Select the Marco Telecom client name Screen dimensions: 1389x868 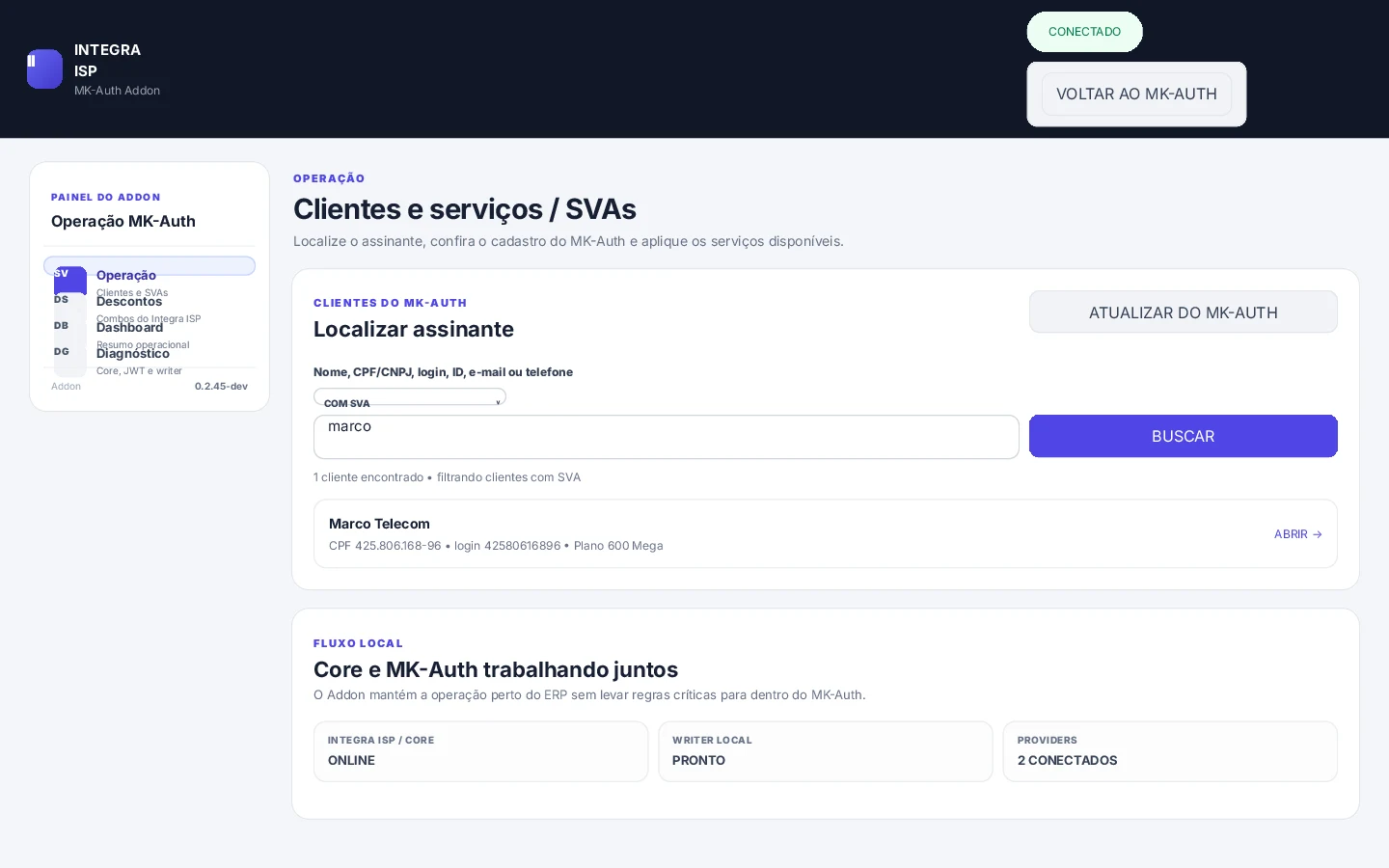pyautogui.click(x=379, y=524)
